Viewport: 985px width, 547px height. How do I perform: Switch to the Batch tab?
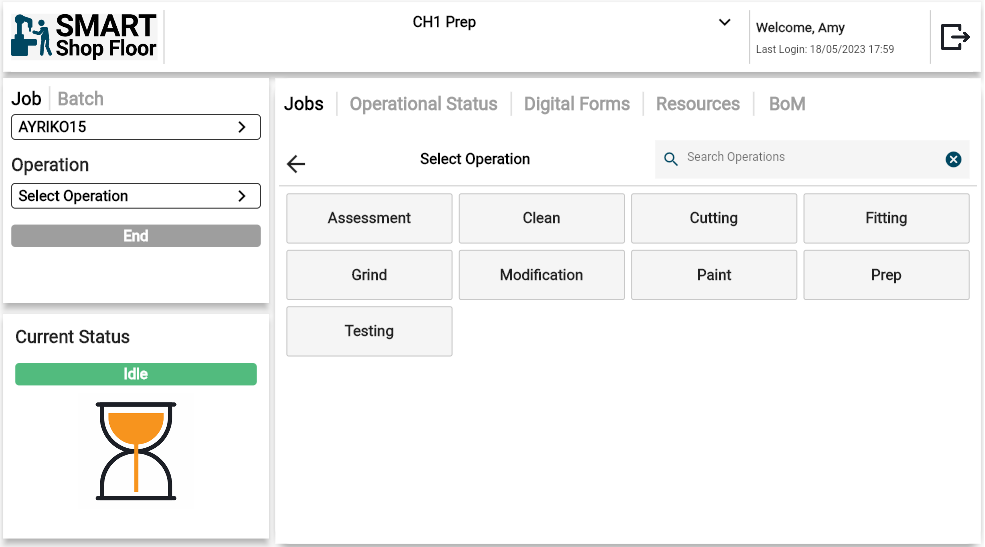(x=81, y=99)
